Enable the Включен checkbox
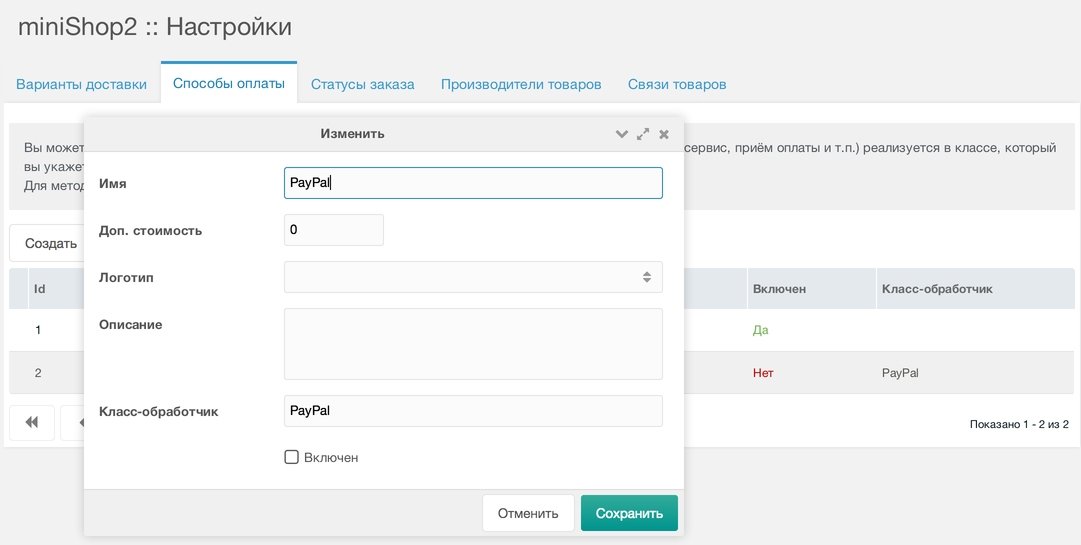This screenshot has width=1081, height=545. point(292,457)
